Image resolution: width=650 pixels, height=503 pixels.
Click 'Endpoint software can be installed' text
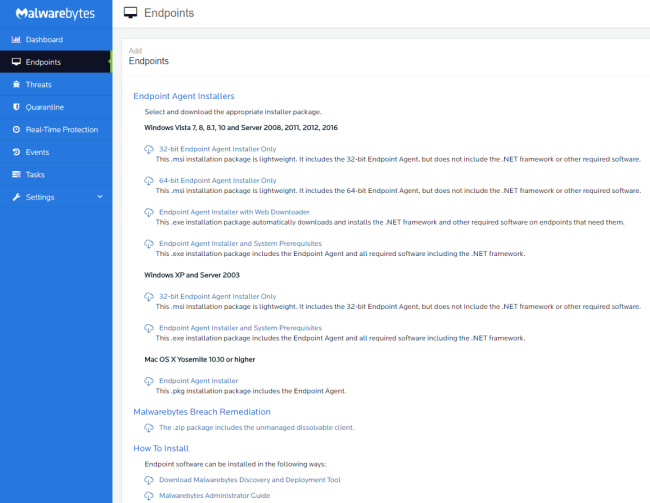tap(235, 464)
